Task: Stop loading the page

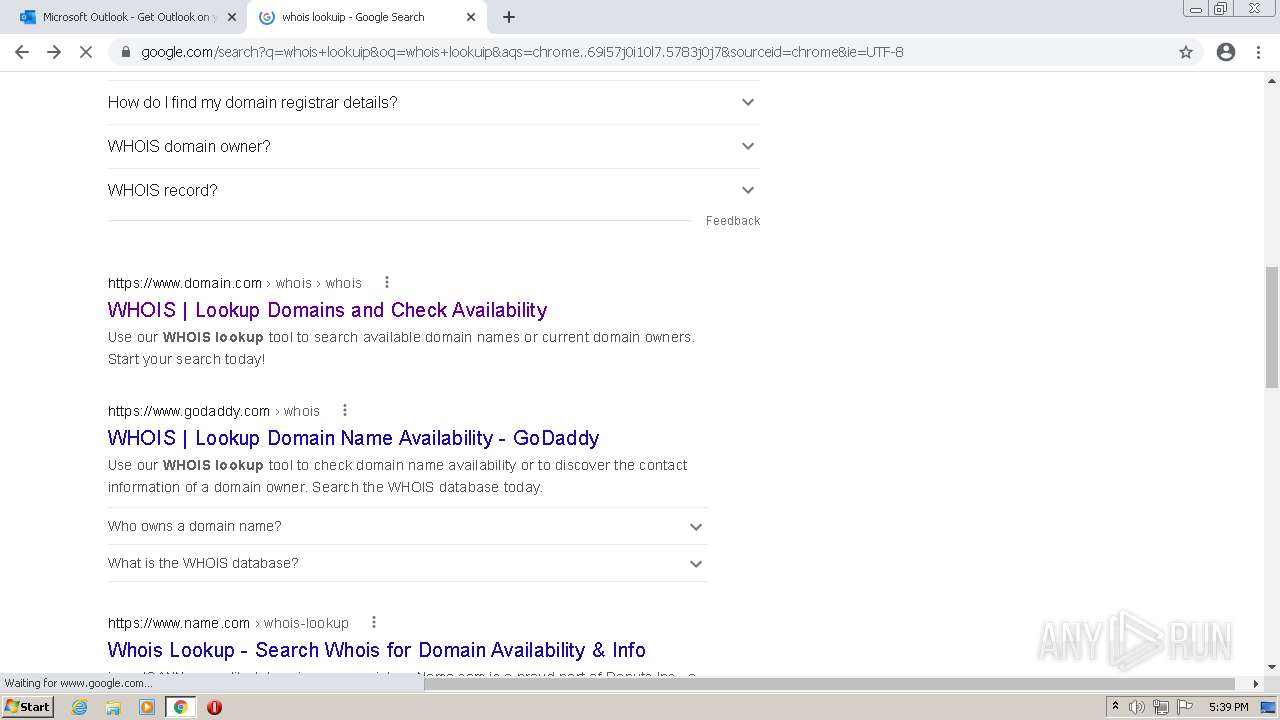Action: (86, 52)
